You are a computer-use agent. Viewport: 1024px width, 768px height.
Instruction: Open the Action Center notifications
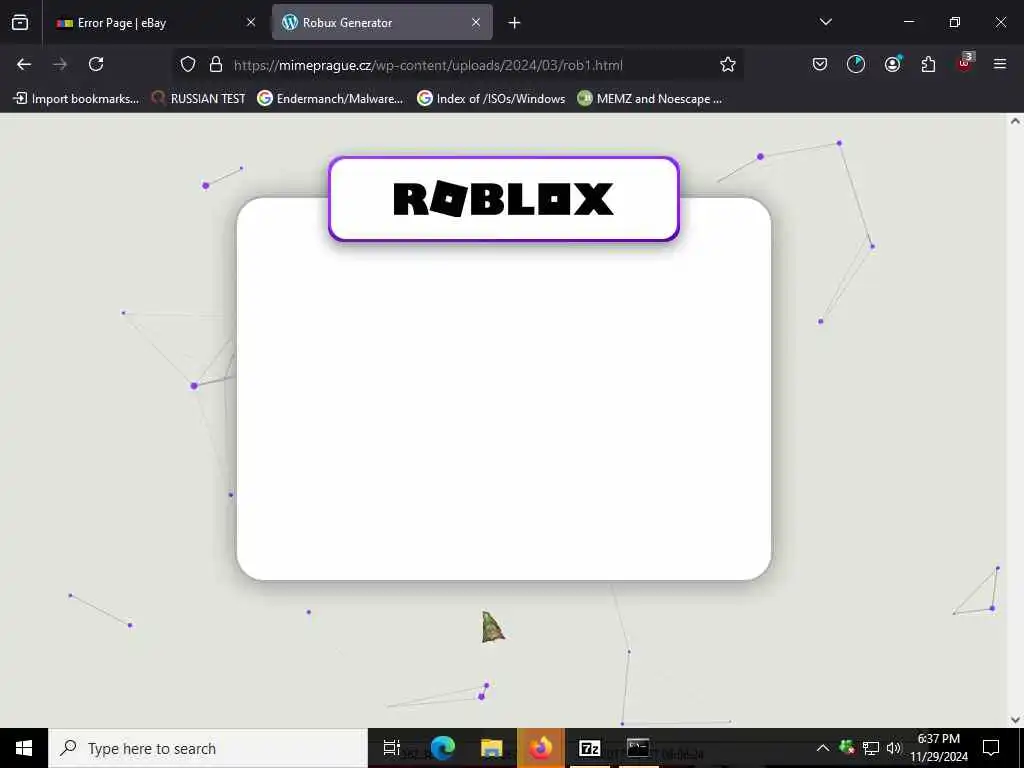991,748
